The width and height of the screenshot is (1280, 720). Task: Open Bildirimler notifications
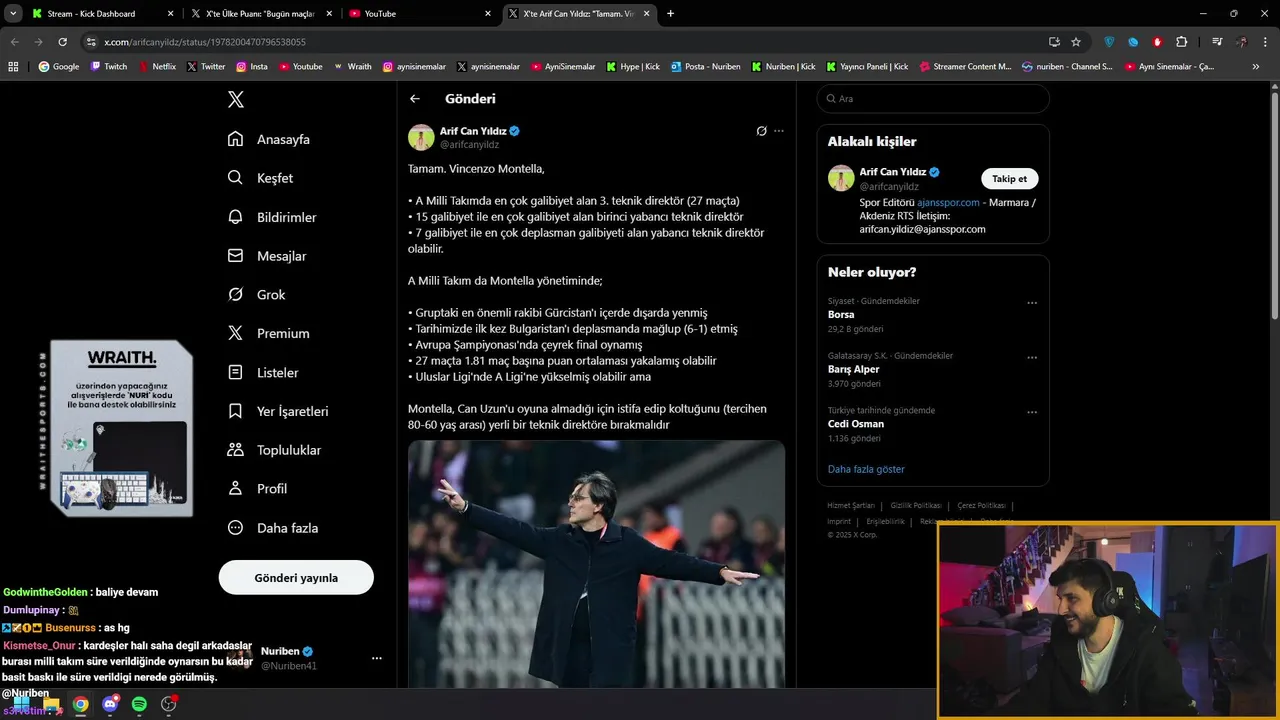(x=272, y=217)
